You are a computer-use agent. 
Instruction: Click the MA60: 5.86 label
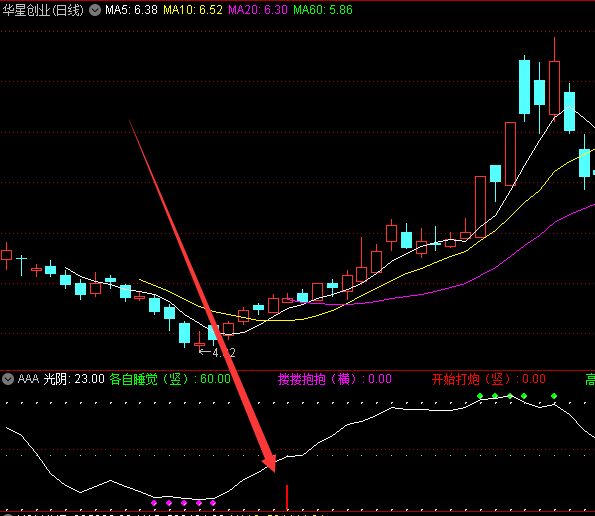[x=323, y=10]
